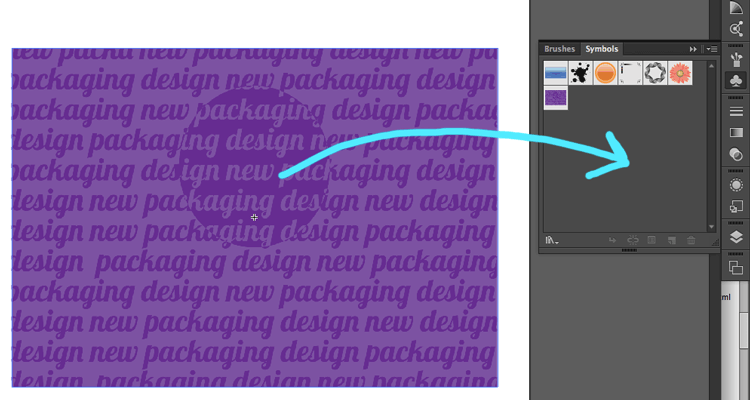Select the Symbols tab
Viewport: 750px width, 400px height.
click(x=602, y=49)
